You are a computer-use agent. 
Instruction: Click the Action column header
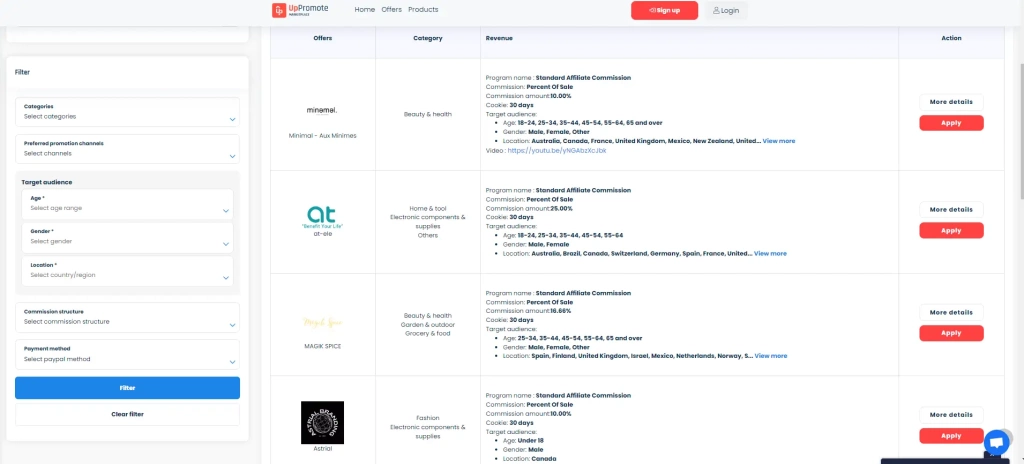pyautogui.click(x=951, y=38)
